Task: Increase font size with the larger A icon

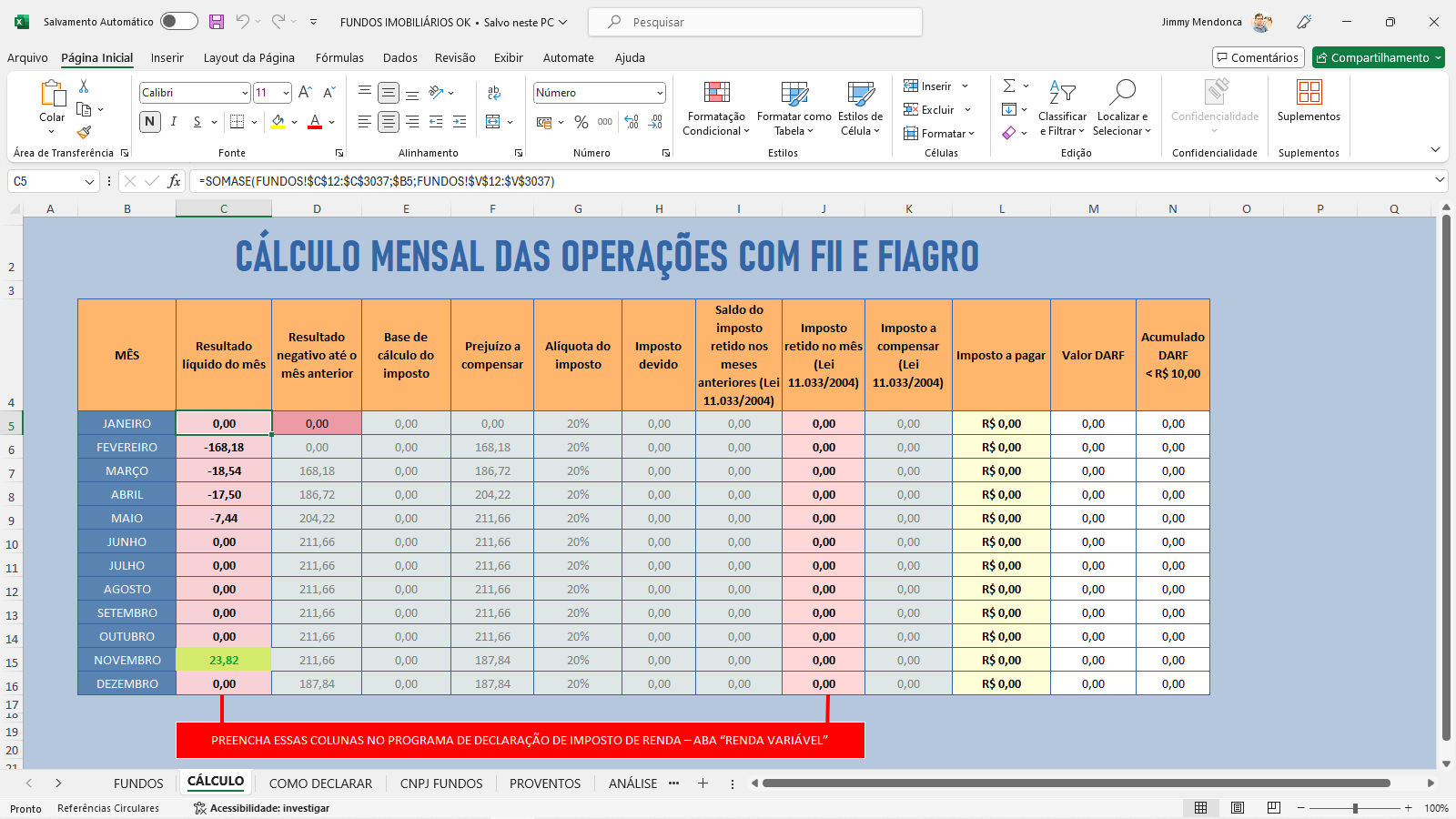Action: point(306,92)
